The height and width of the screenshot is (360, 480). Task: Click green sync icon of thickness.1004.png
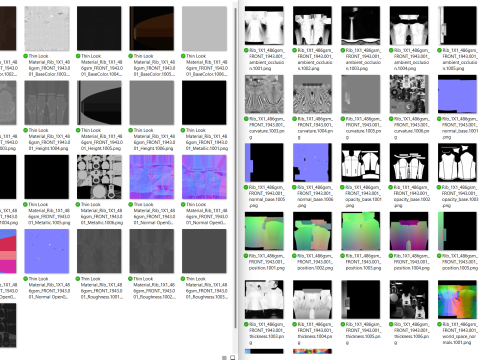pyautogui.click(x=295, y=324)
